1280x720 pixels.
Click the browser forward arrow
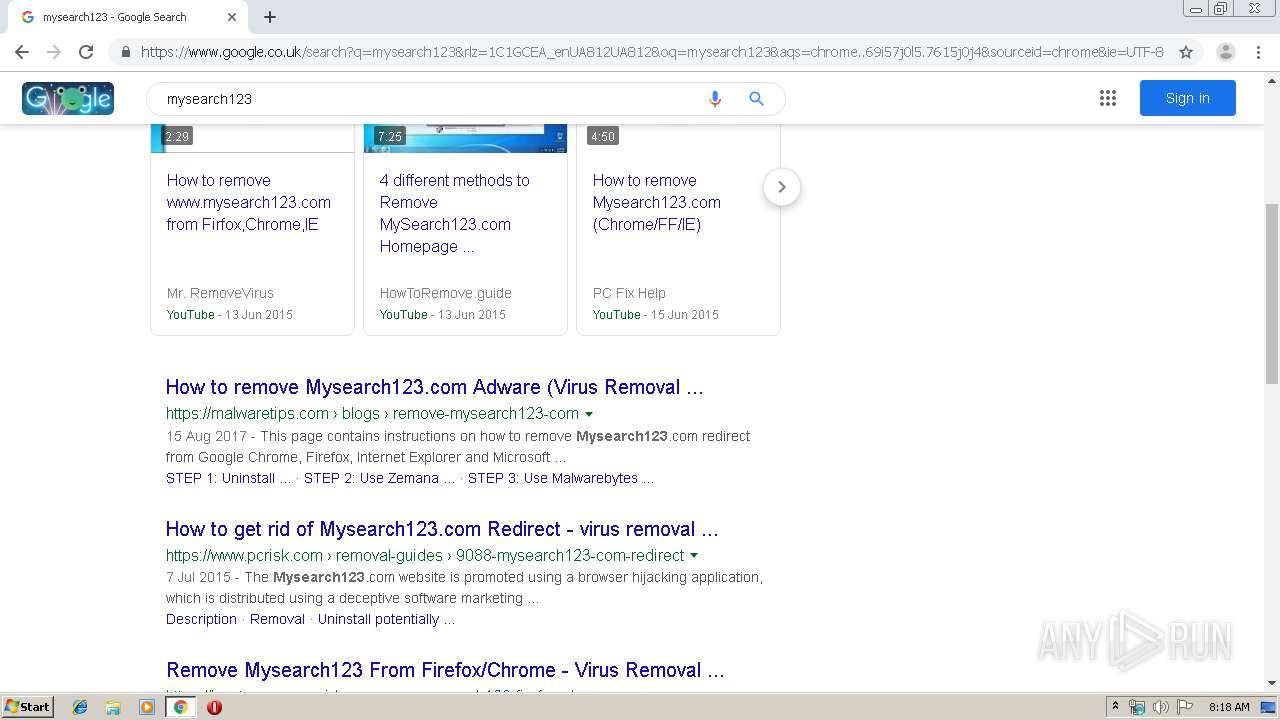coord(54,52)
